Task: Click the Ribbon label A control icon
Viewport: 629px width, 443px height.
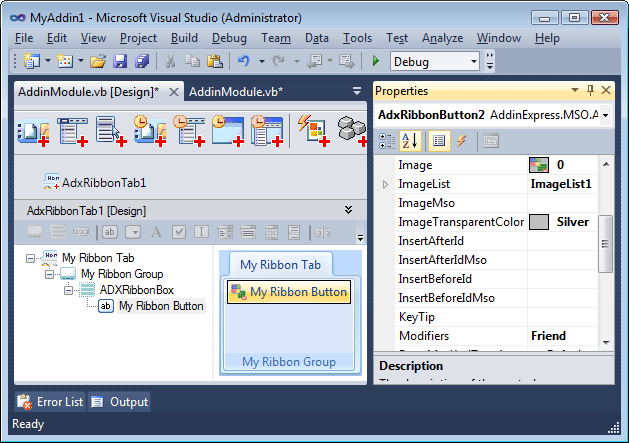Action: point(156,232)
